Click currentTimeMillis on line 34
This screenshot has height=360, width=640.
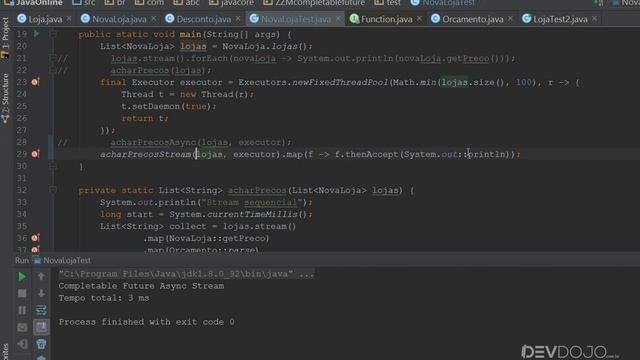(x=252, y=214)
